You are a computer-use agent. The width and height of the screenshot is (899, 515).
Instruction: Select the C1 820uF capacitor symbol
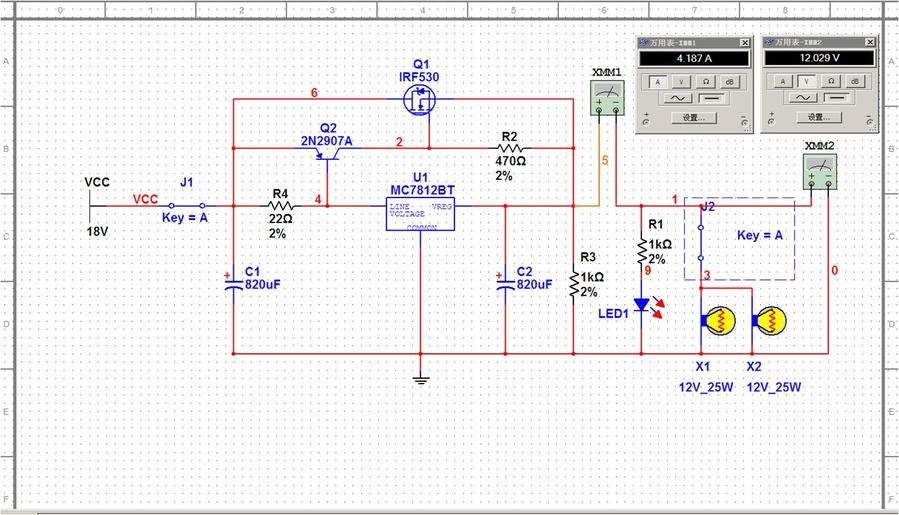(x=233, y=284)
